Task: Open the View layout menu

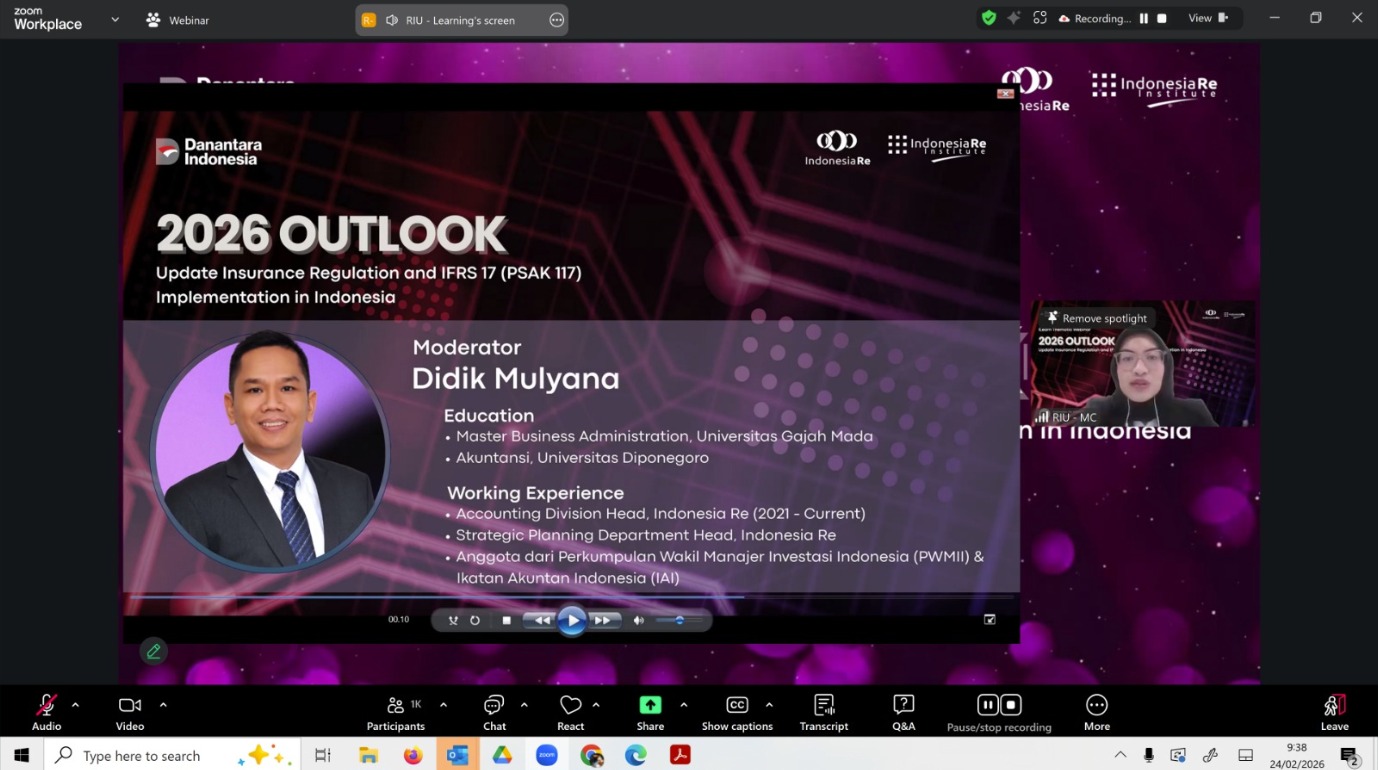Action: 1207,18
